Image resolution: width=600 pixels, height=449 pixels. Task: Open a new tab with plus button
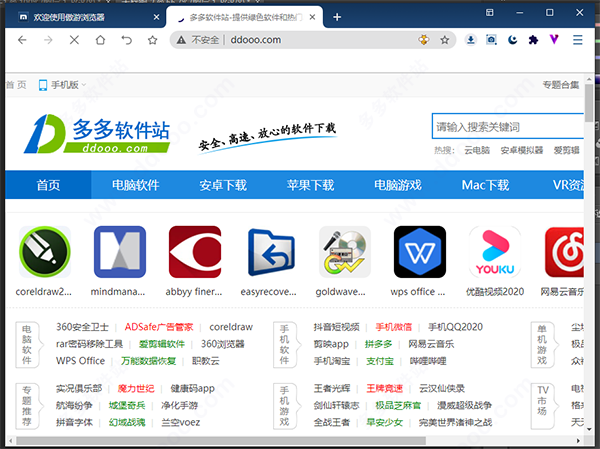(337, 17)
